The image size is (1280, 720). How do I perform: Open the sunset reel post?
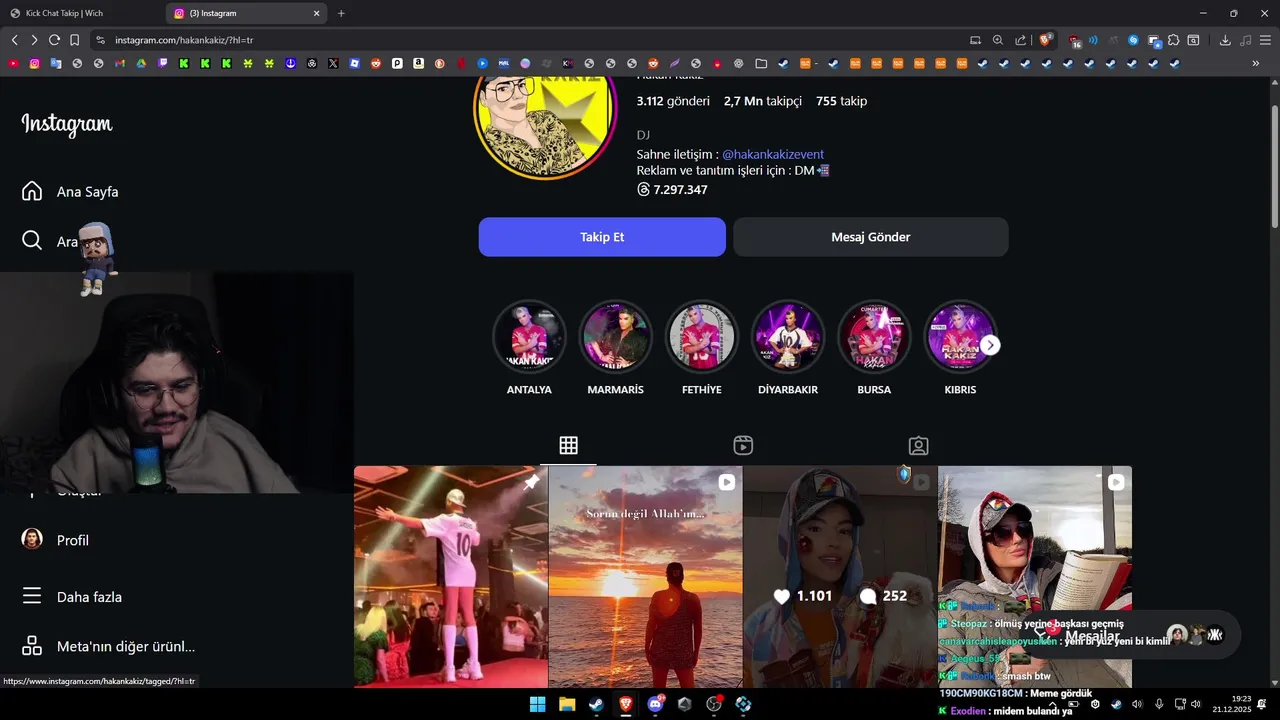(646, 577)
